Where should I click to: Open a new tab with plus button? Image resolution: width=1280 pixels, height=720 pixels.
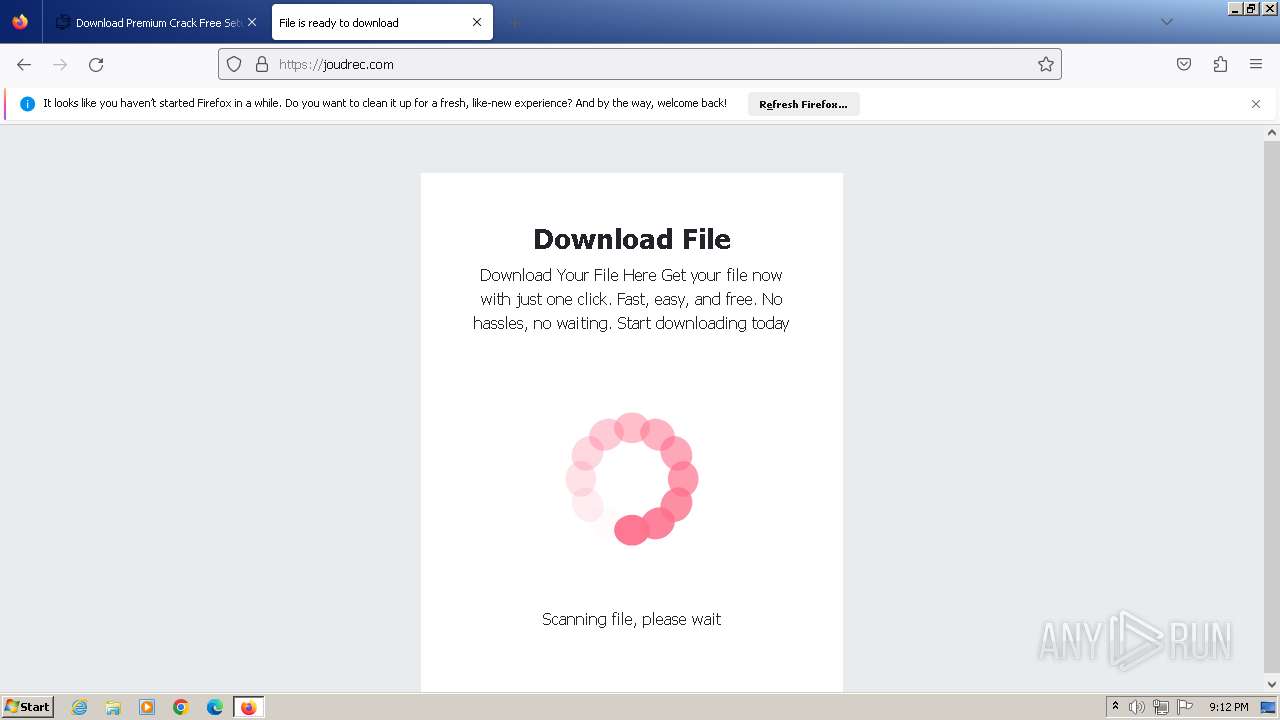click(514, 22)
